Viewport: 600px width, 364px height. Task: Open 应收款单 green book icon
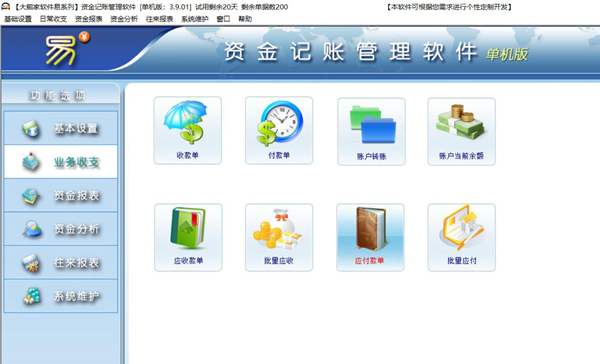click(188, 237)
